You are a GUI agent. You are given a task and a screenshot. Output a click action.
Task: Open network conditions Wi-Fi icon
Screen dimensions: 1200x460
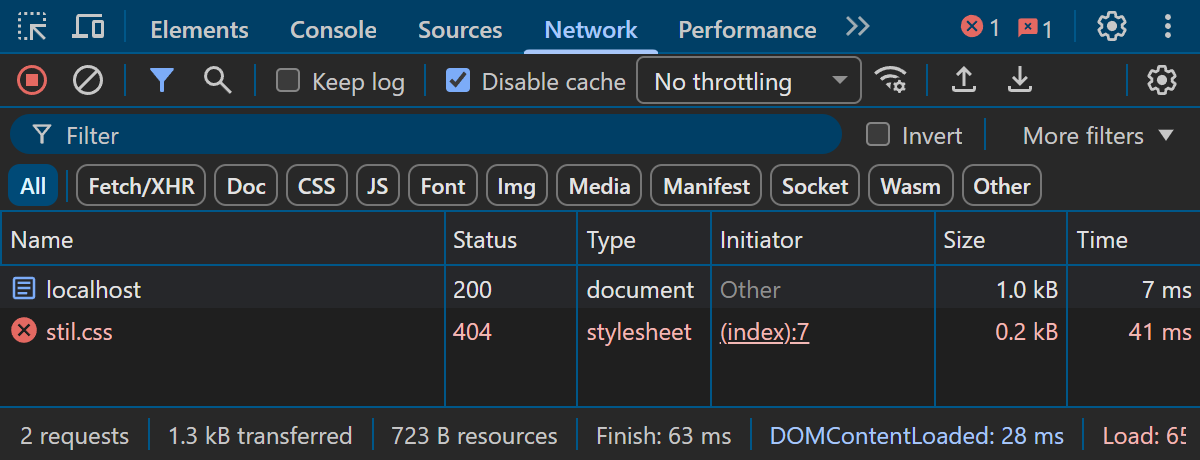click(890, 80)
